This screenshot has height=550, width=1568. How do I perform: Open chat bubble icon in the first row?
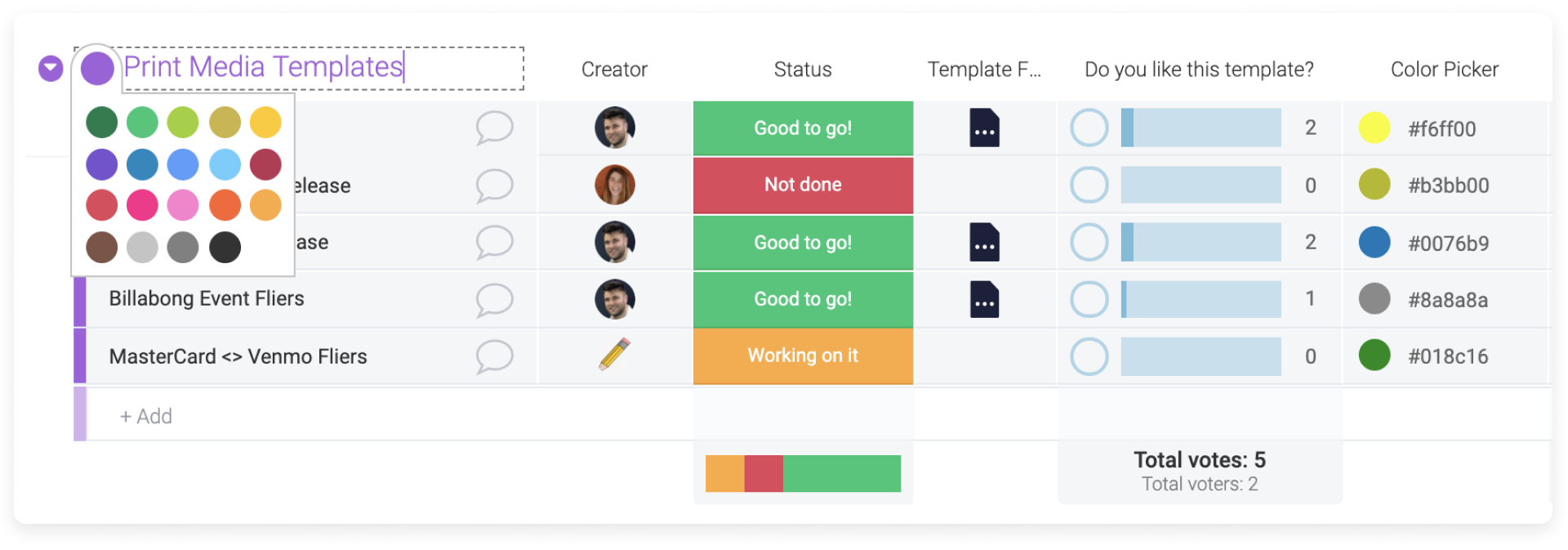click(494, 128)
